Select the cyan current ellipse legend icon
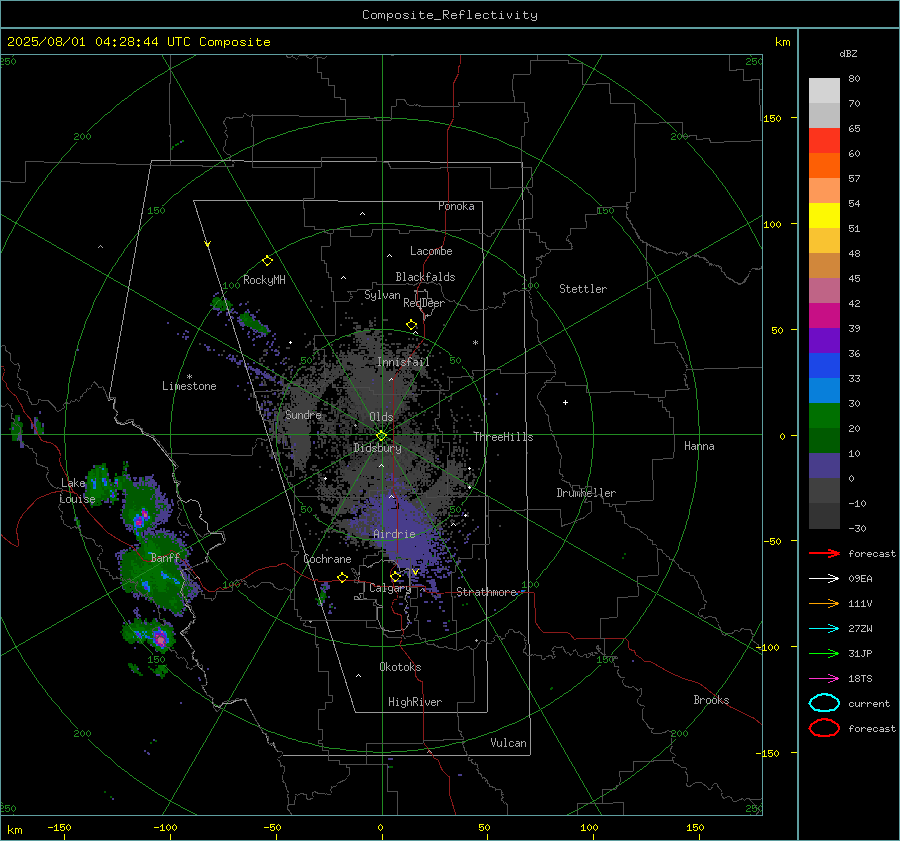This screenshot has width=900, height=841. (x=824, y=703)
